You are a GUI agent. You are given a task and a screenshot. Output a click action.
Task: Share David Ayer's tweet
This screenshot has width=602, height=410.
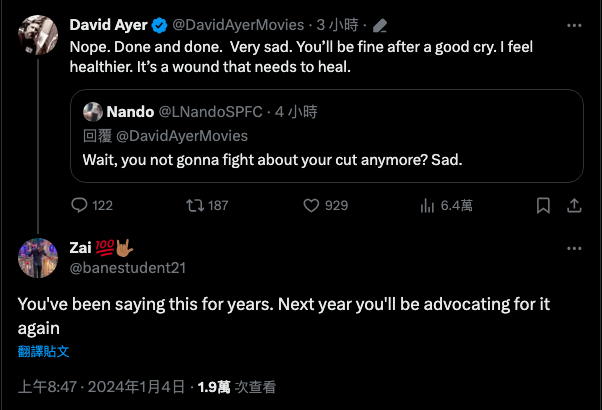point(574,205)
